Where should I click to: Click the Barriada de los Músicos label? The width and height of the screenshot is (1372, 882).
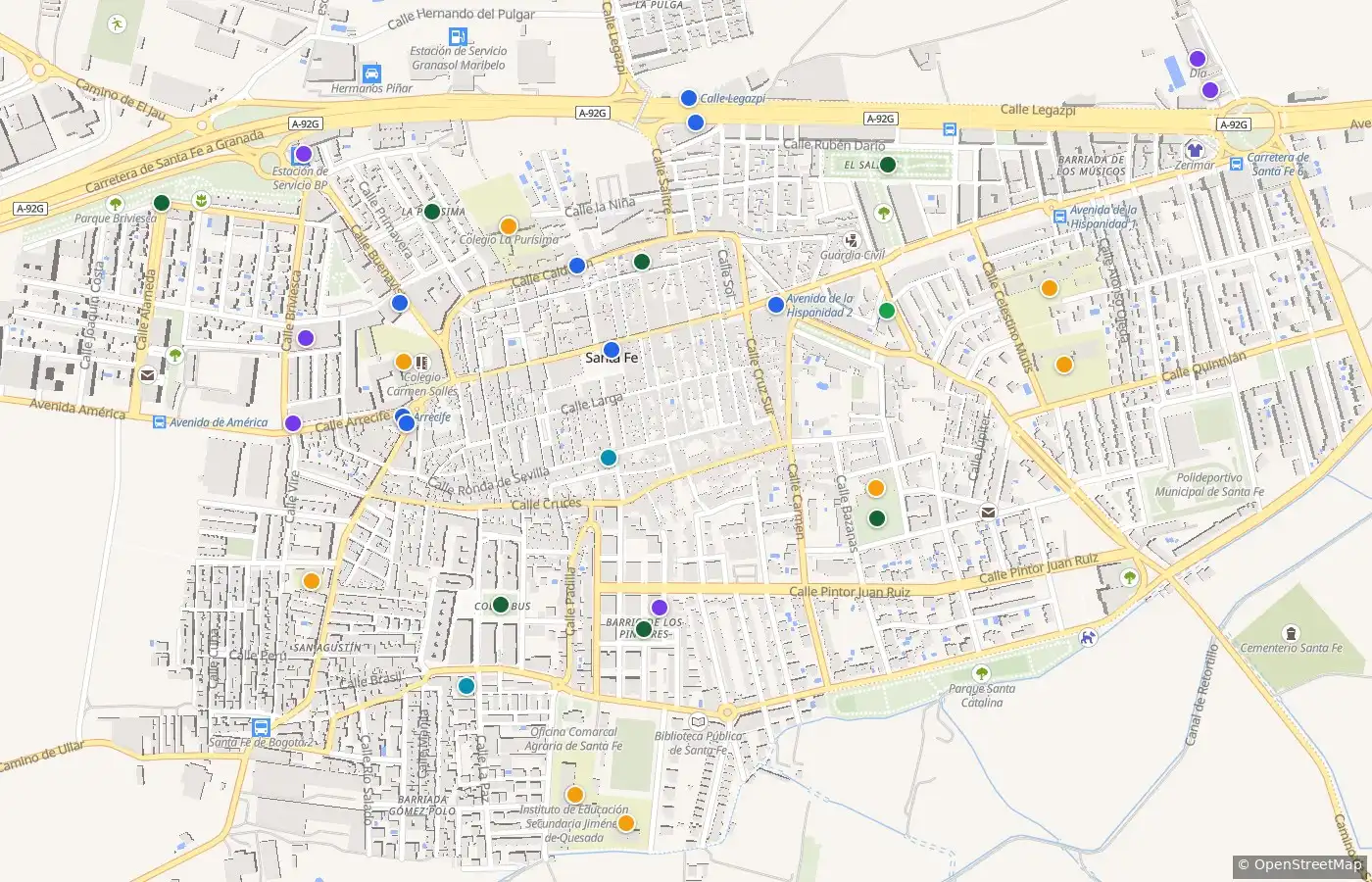pos(1092,166)
